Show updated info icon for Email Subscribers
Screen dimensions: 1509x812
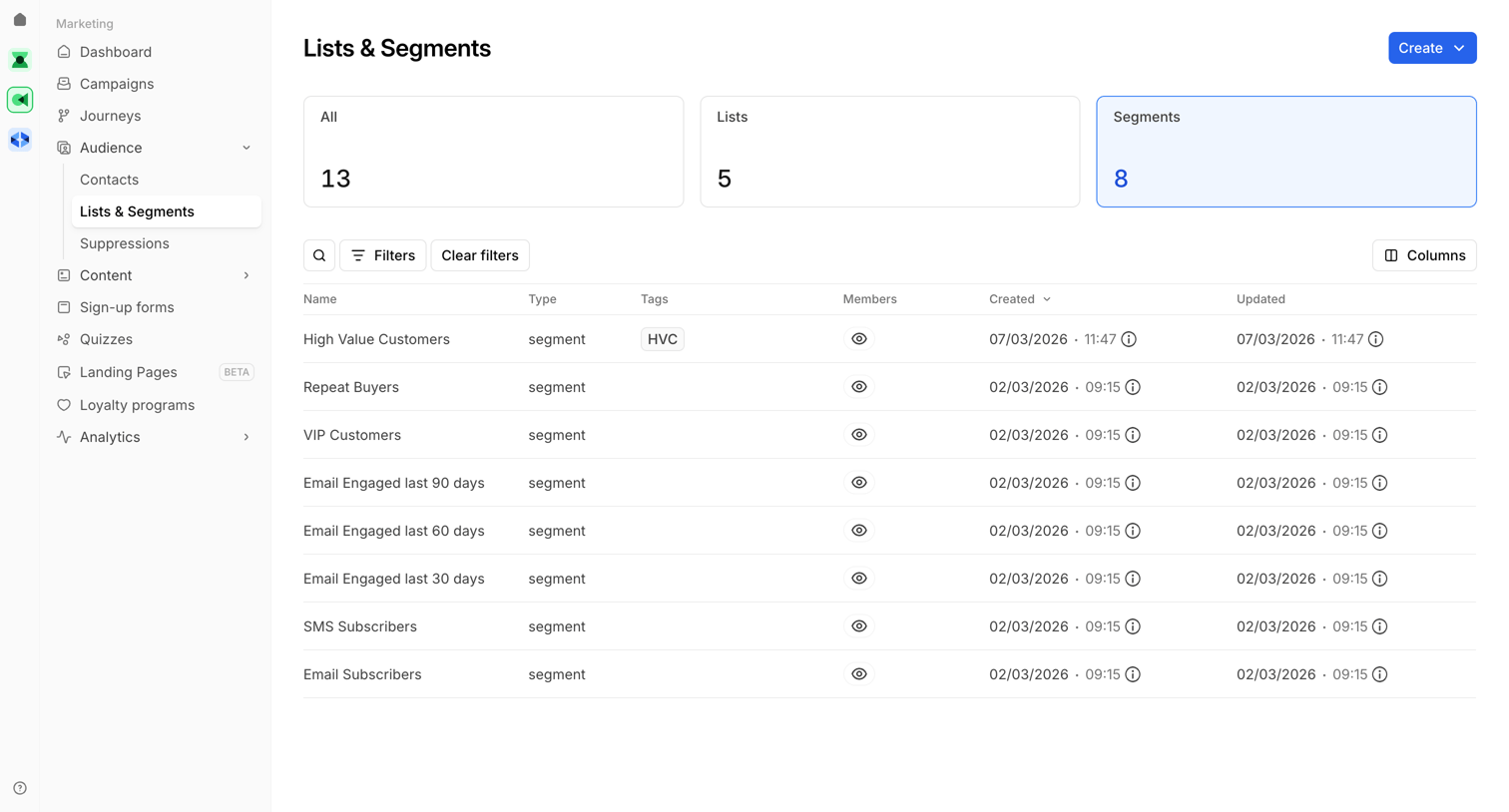[x=1380, y=674]
